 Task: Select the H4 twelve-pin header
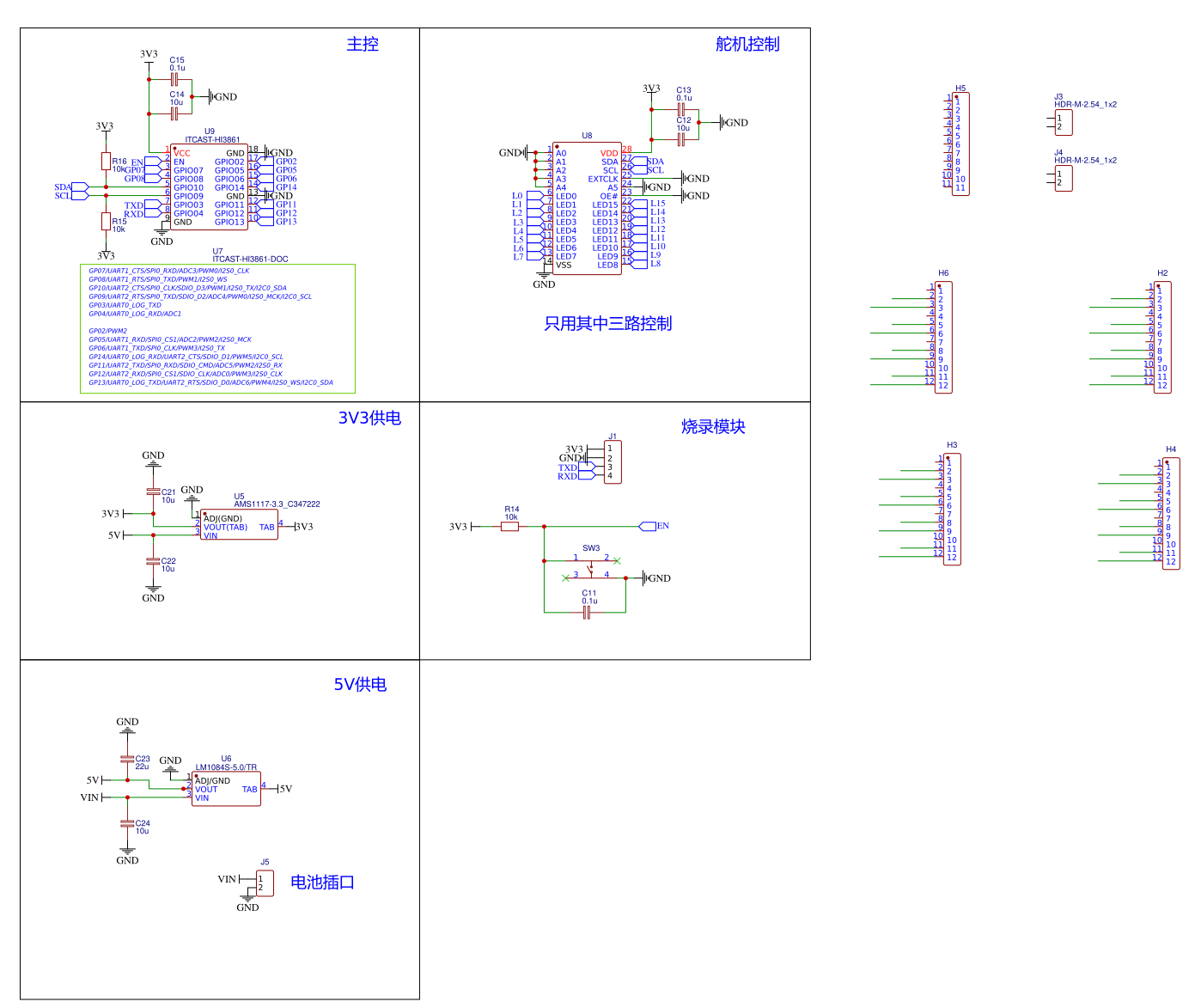click(1171, 513)
